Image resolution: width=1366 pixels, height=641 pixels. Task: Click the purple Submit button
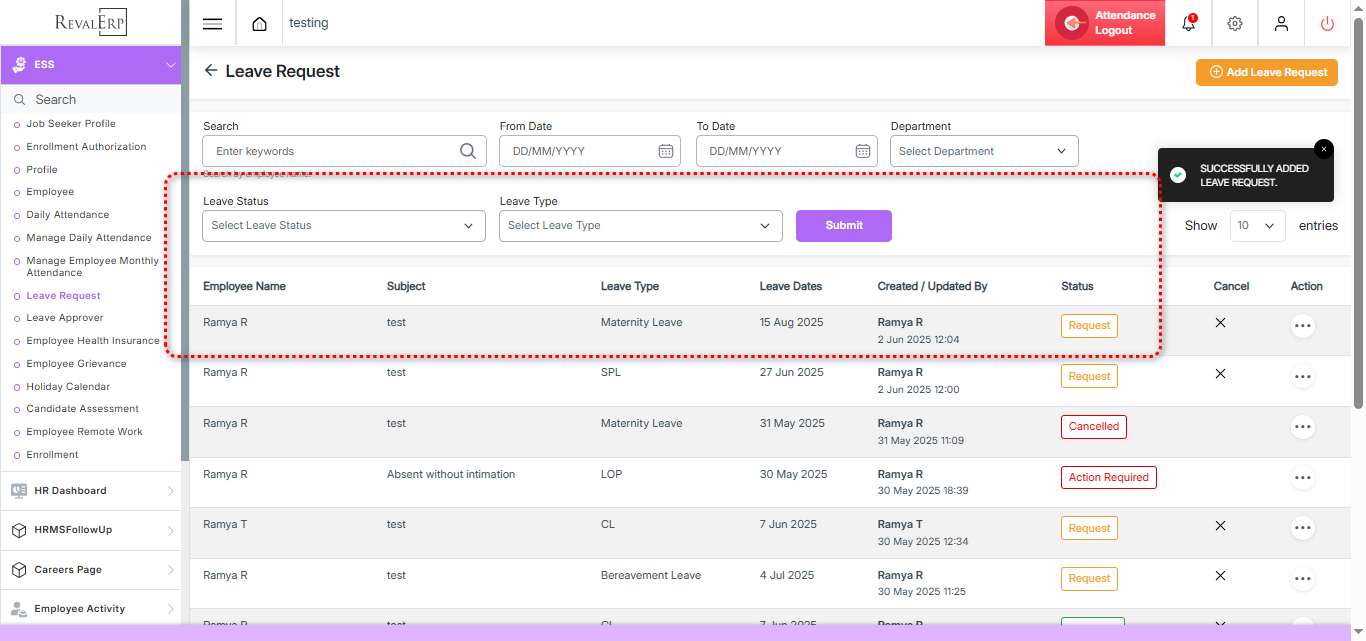843,226
